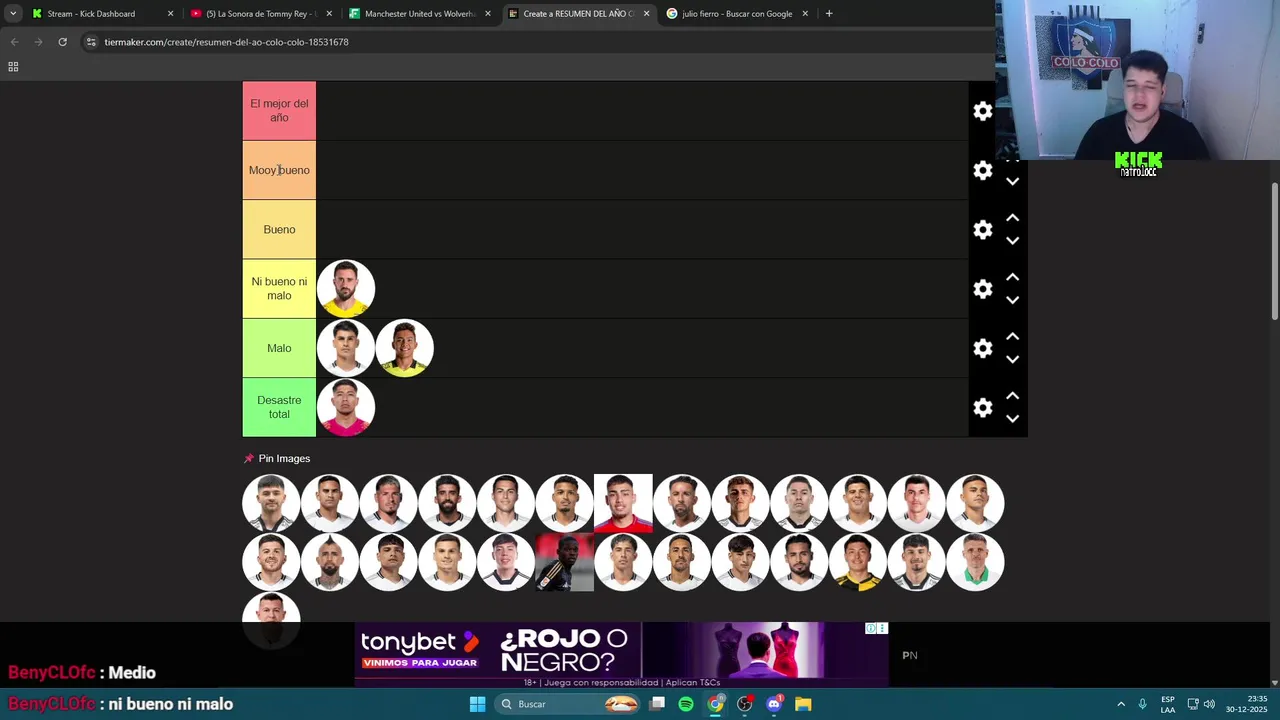
Task: Close the La Sonora de Tommy Rey tab
Action: (329, 14)
